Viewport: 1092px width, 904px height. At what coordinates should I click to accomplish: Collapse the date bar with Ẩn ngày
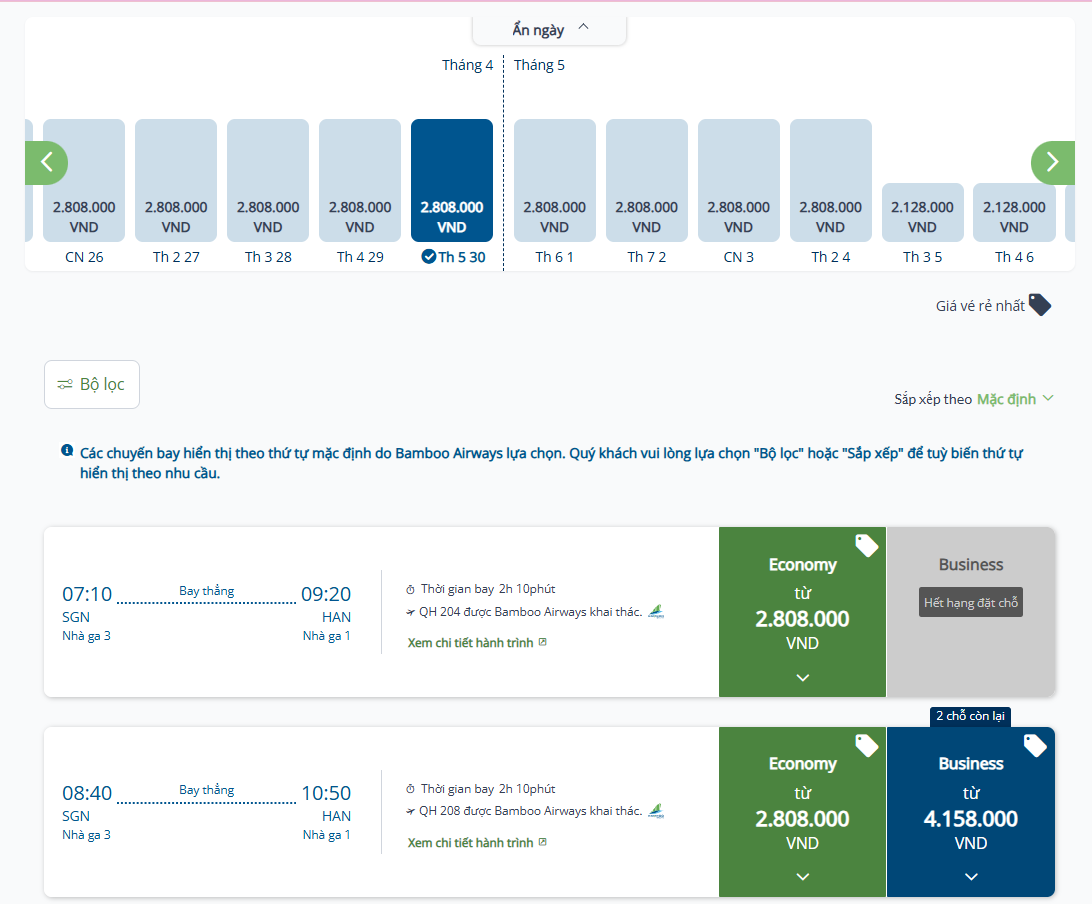pyautogui.click(x=550, y=29)
